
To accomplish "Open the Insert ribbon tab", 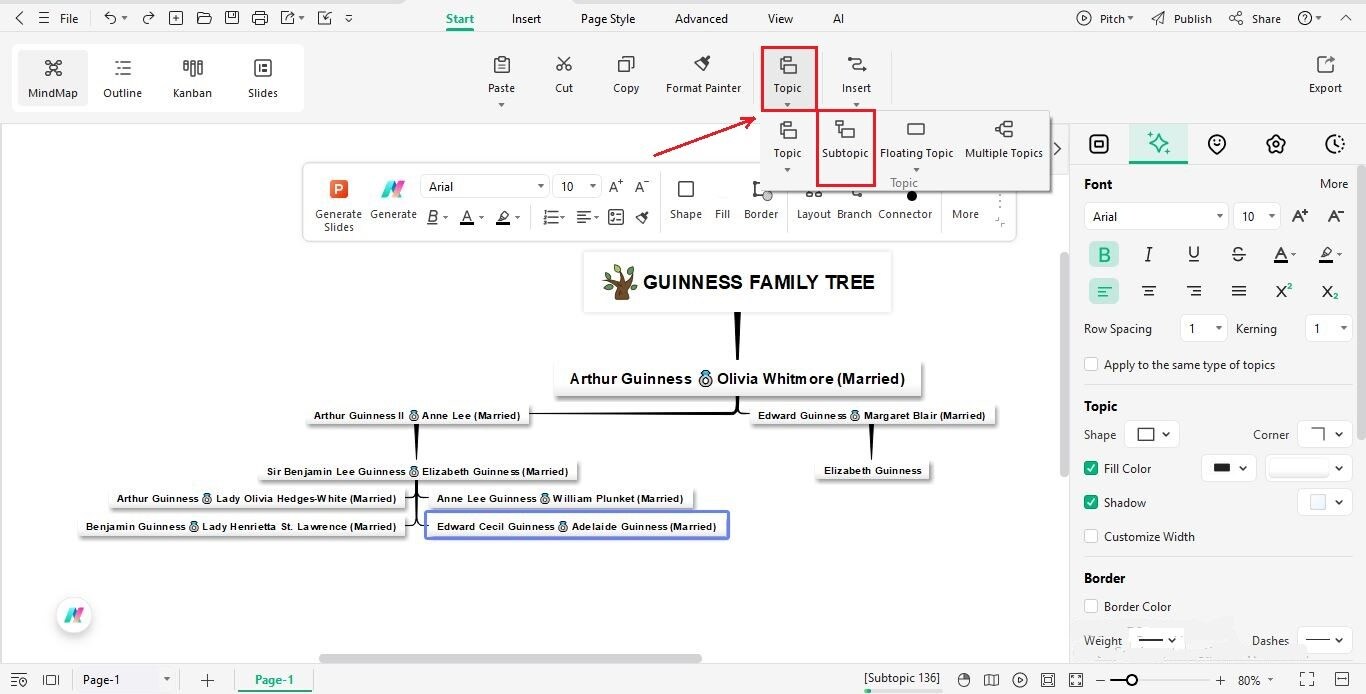I will 526,19.
